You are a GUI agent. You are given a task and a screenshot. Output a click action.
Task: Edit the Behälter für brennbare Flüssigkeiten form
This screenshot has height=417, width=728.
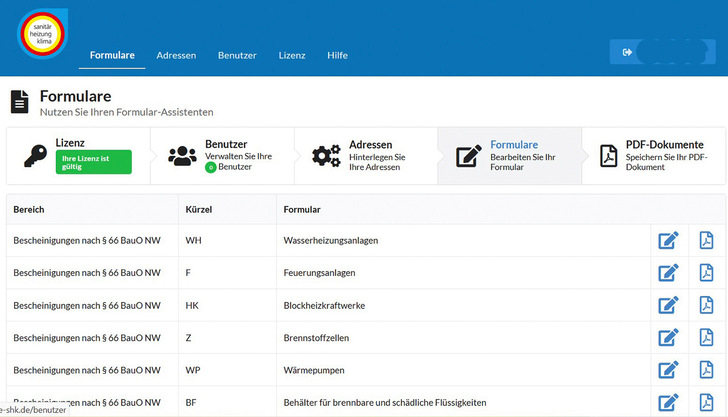[x=669, y=402]
